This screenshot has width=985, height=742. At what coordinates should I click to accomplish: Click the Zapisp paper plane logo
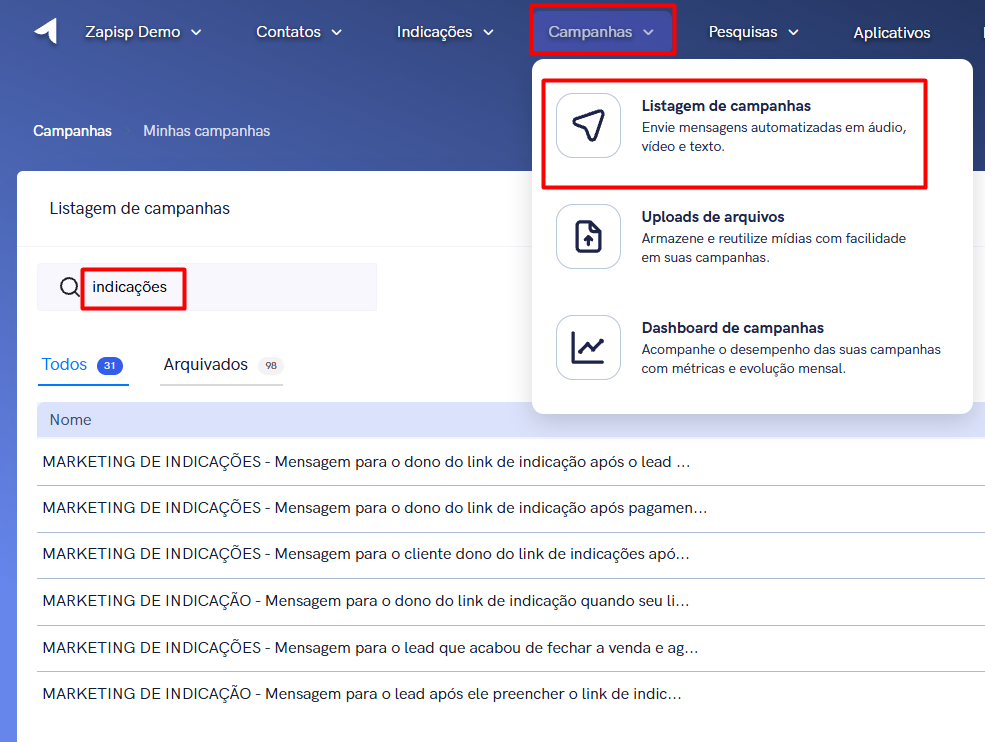coord(46,31)
